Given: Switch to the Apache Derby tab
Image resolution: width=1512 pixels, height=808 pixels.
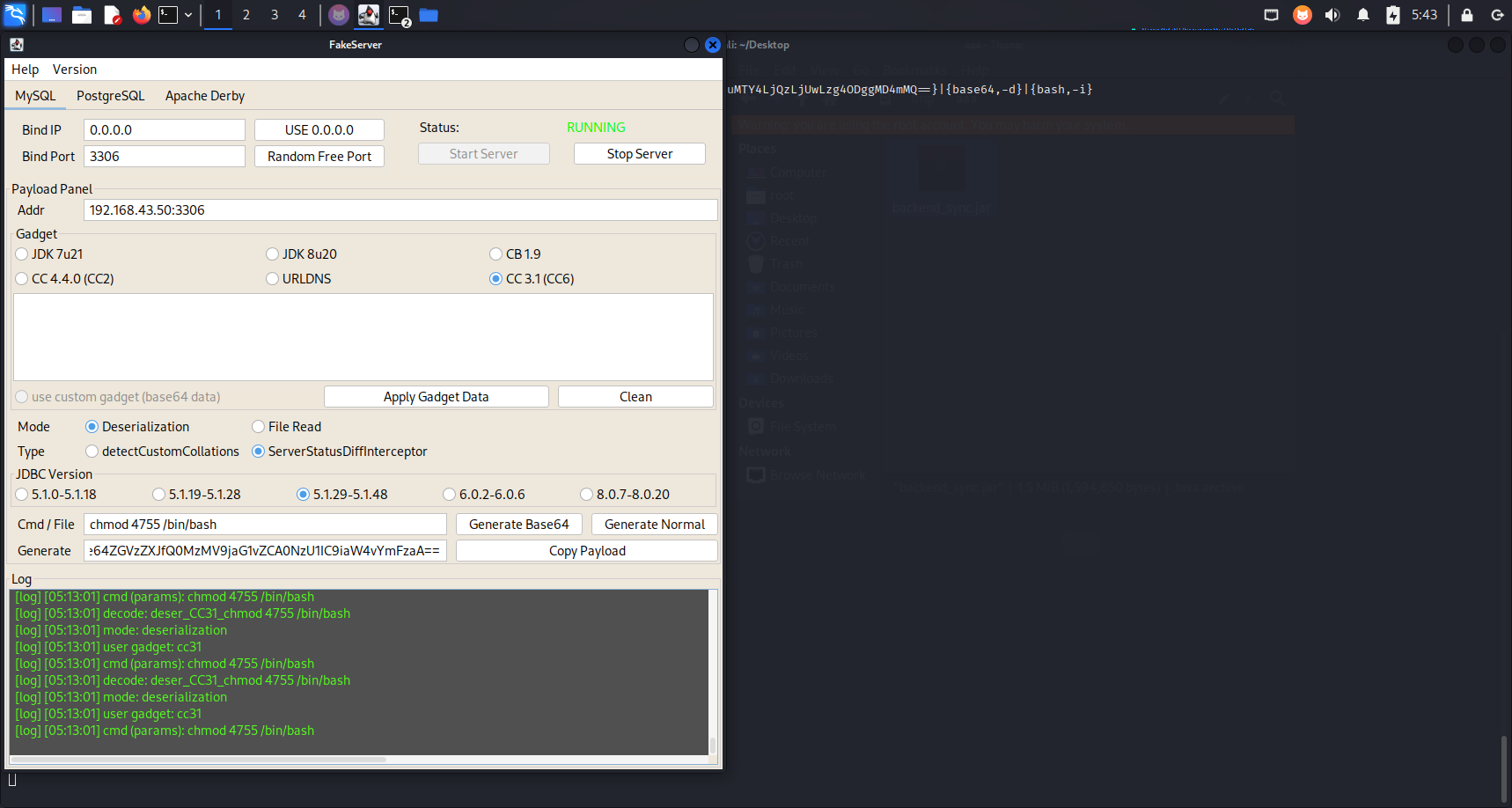Looking at the screenshot, I should click(x=205, y=96).
